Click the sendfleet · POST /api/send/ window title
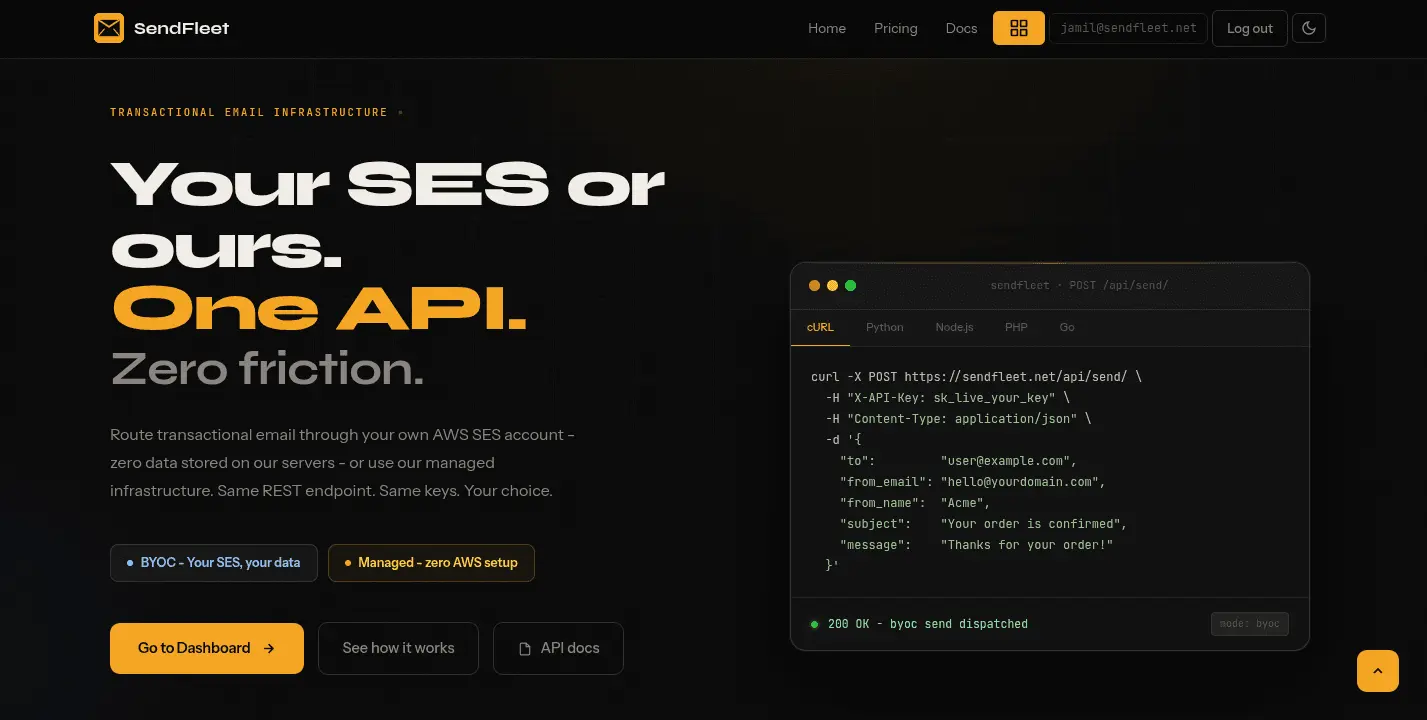 (1079, 286)
